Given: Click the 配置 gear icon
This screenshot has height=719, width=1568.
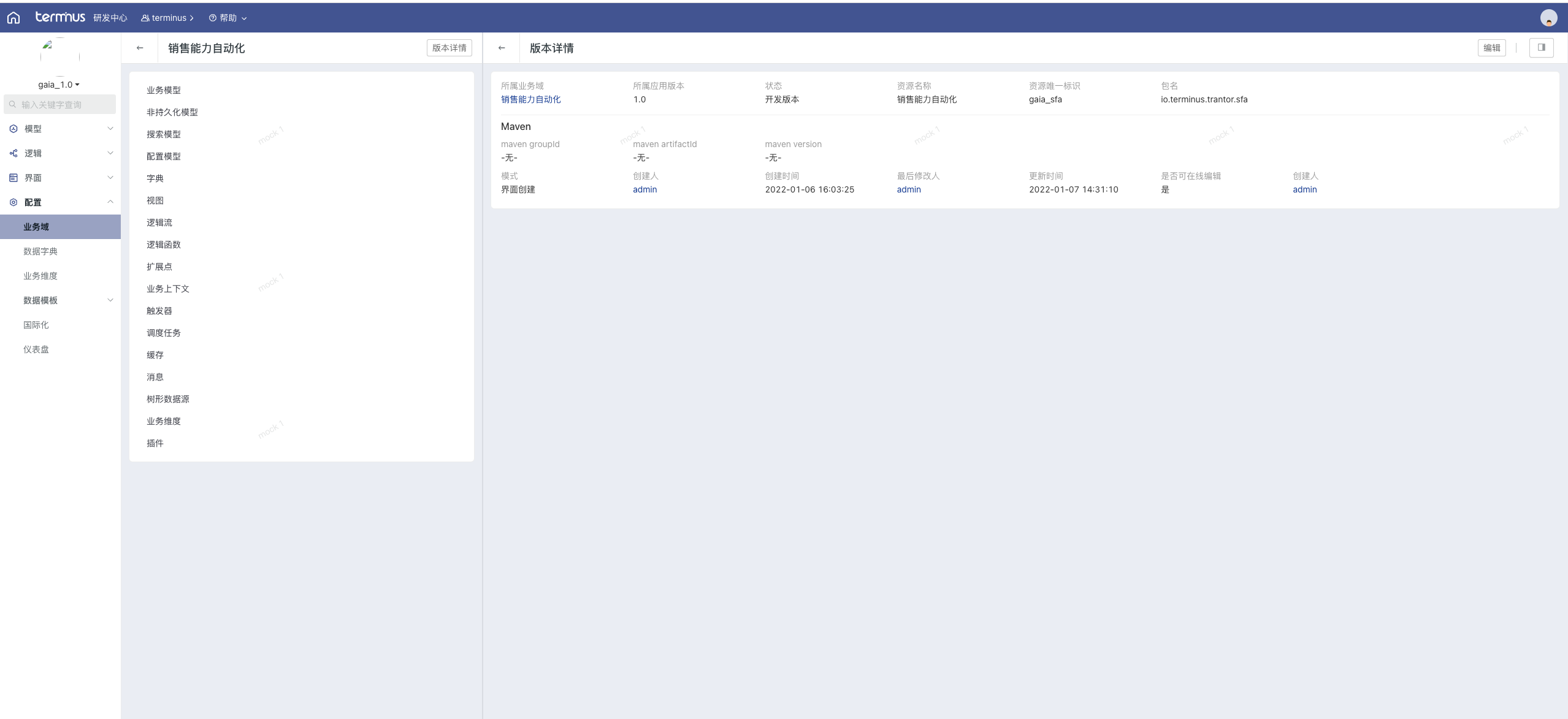Looking at the screenshot, I should pyautogui.click(x=13, y=202).
